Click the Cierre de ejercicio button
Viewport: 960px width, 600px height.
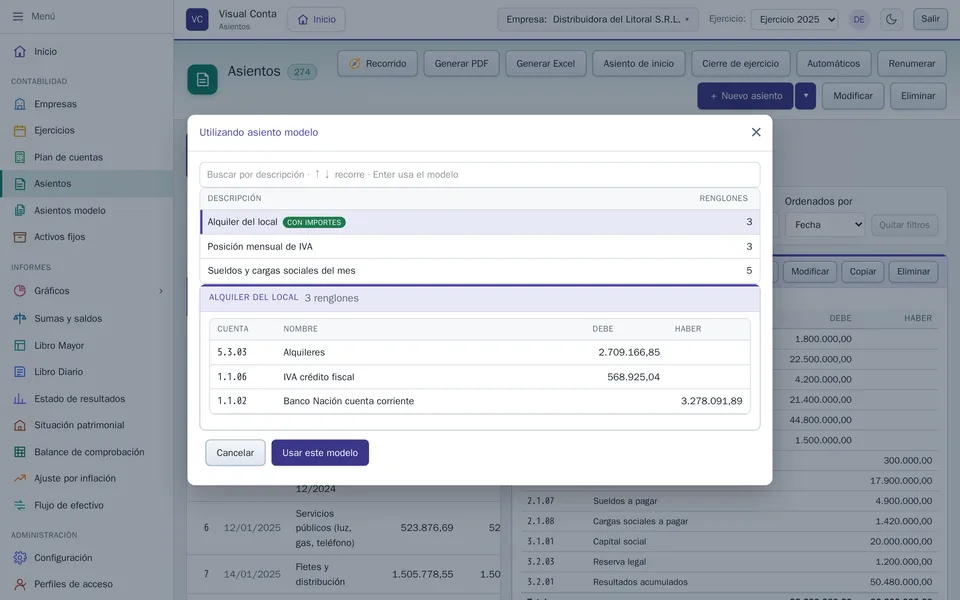(x=741, y=64)
